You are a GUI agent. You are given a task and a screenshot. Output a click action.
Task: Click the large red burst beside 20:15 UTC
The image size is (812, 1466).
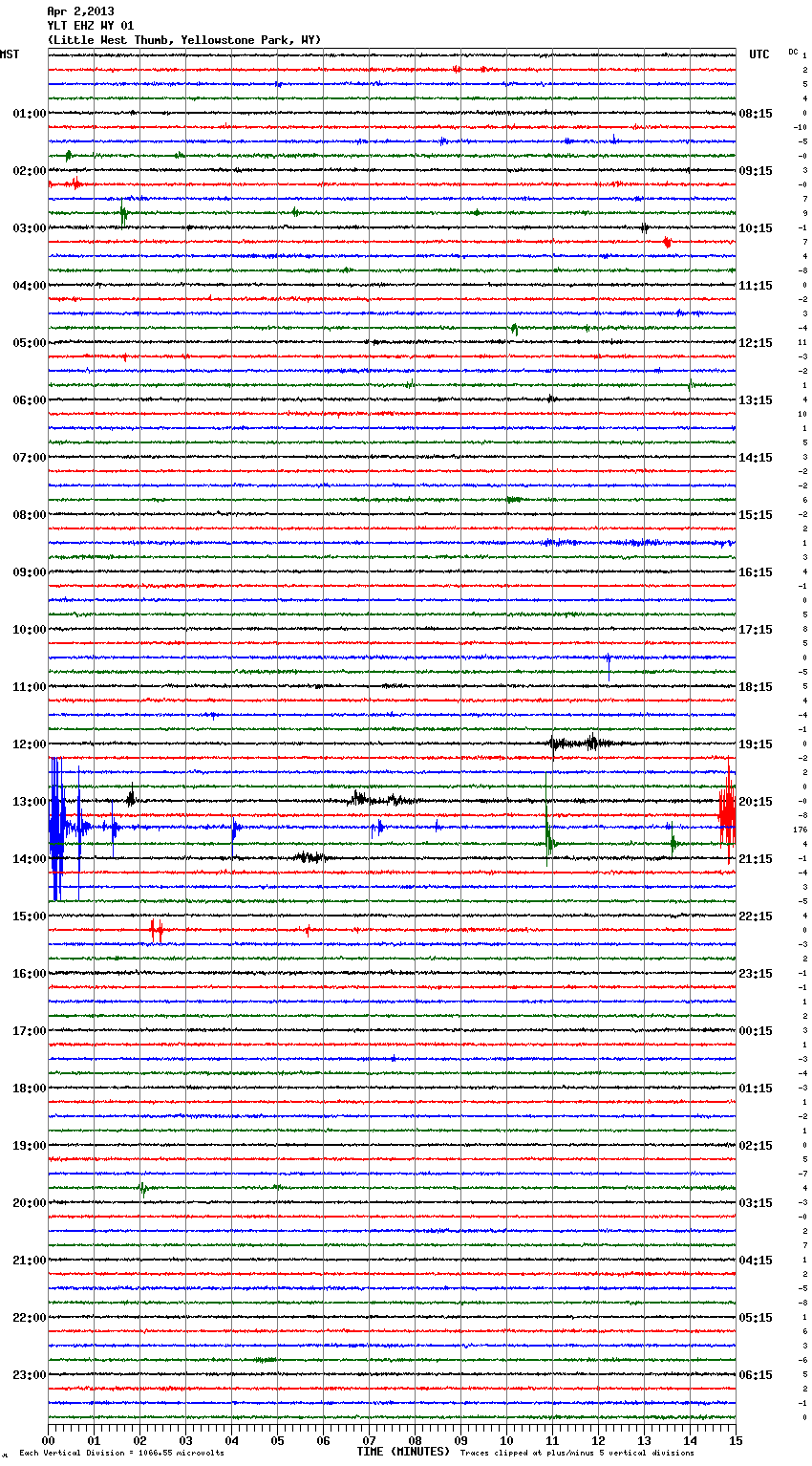[727, 812]
